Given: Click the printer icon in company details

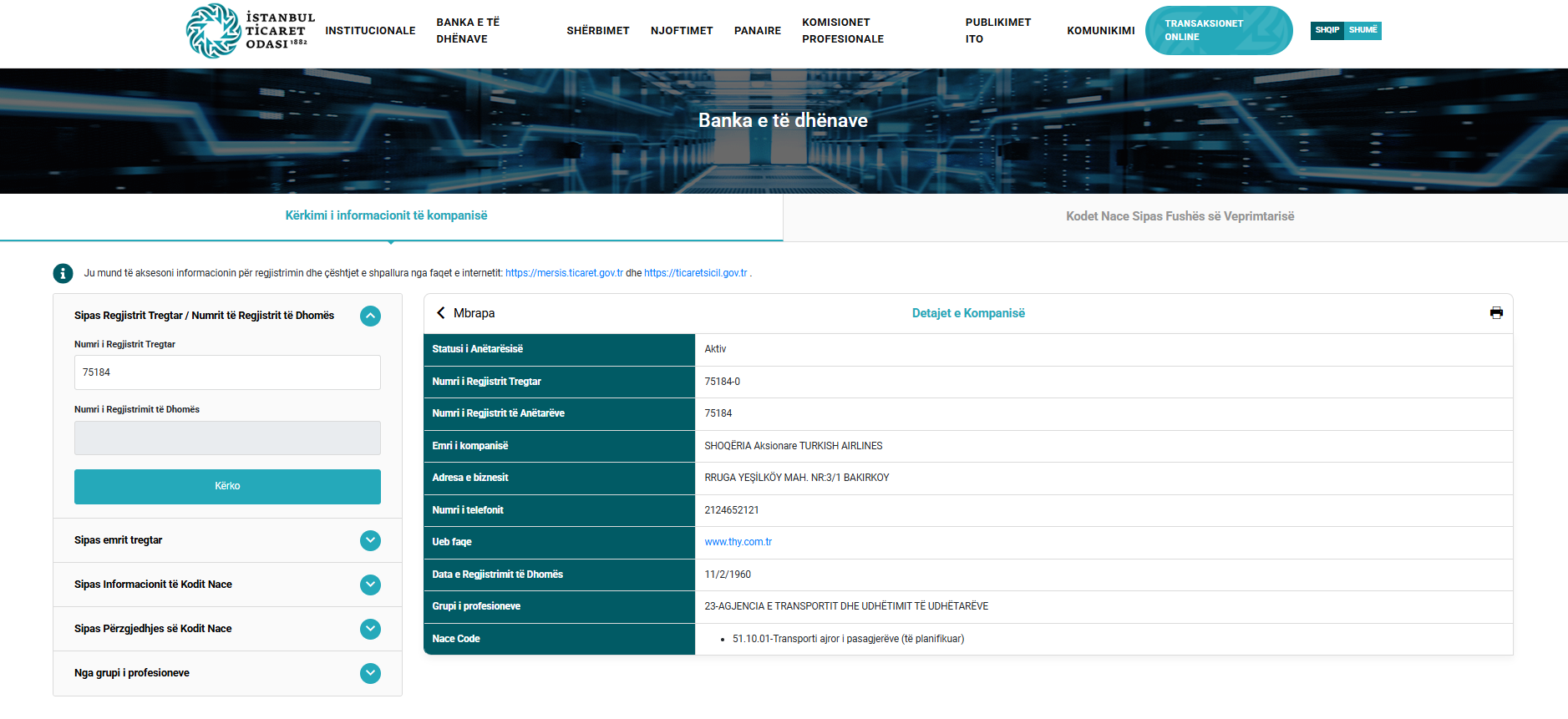Looking at the screenshot, I should tap(1495, 313).
